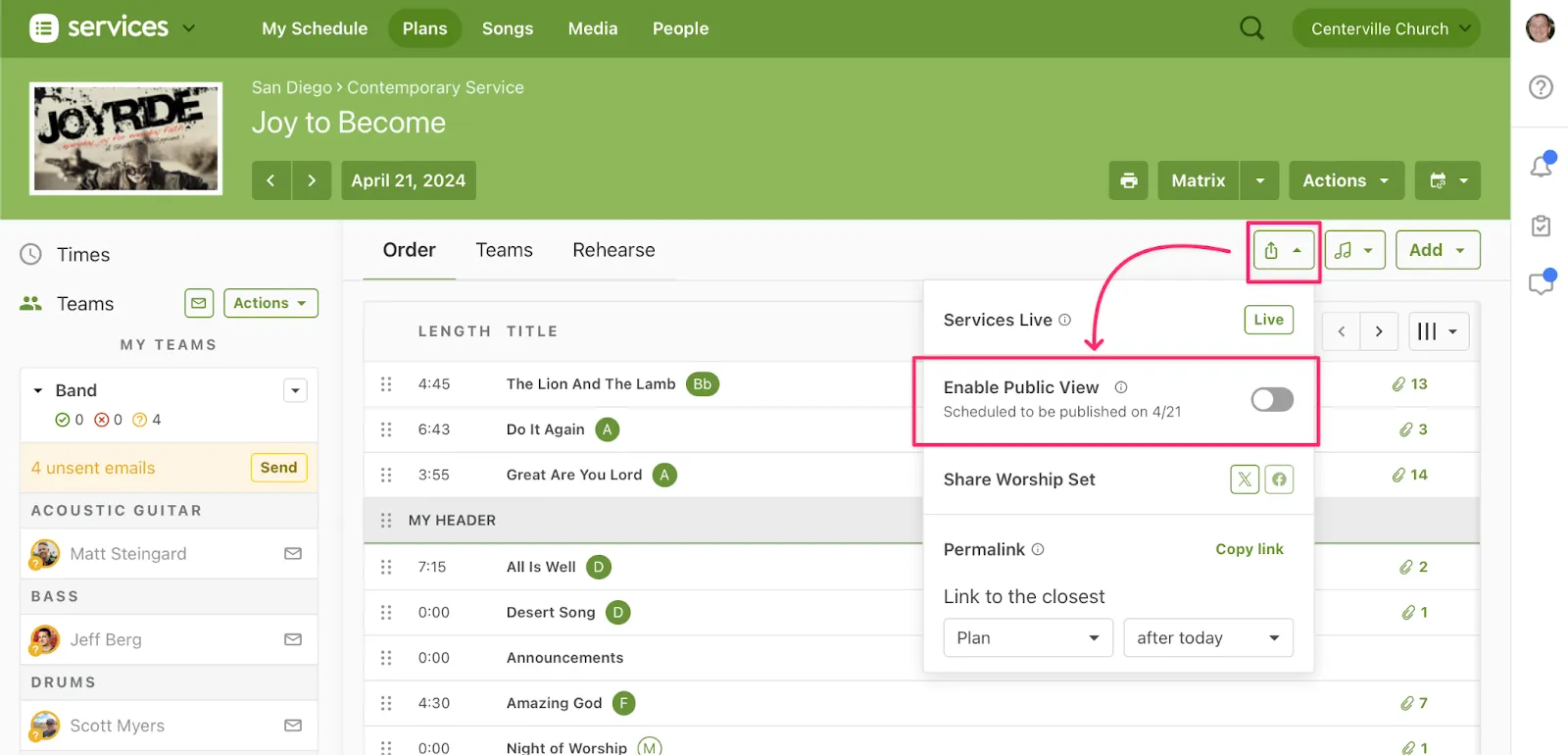Open the Add dropdown button
The width and height of the screenshot is (1568, 755).
tap(1437, 250)
